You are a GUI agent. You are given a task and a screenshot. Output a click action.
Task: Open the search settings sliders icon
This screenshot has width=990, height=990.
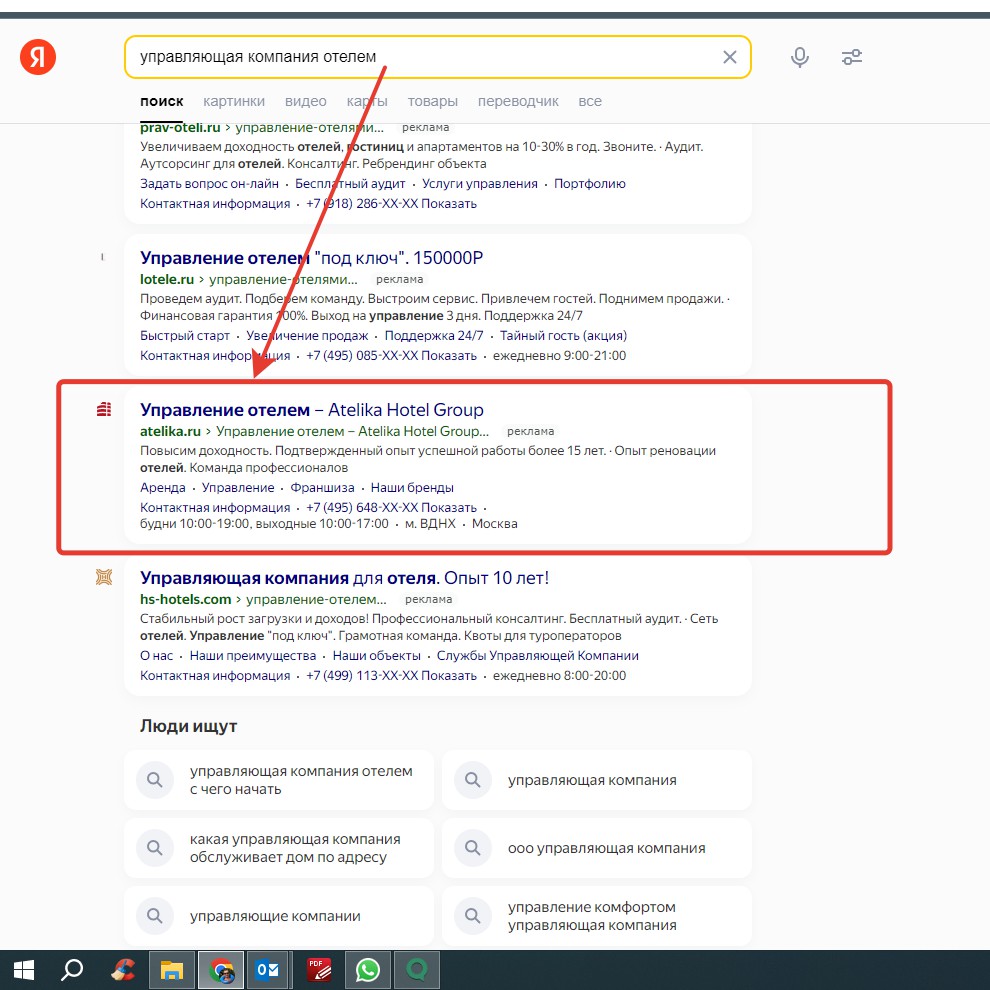[852, 57]
